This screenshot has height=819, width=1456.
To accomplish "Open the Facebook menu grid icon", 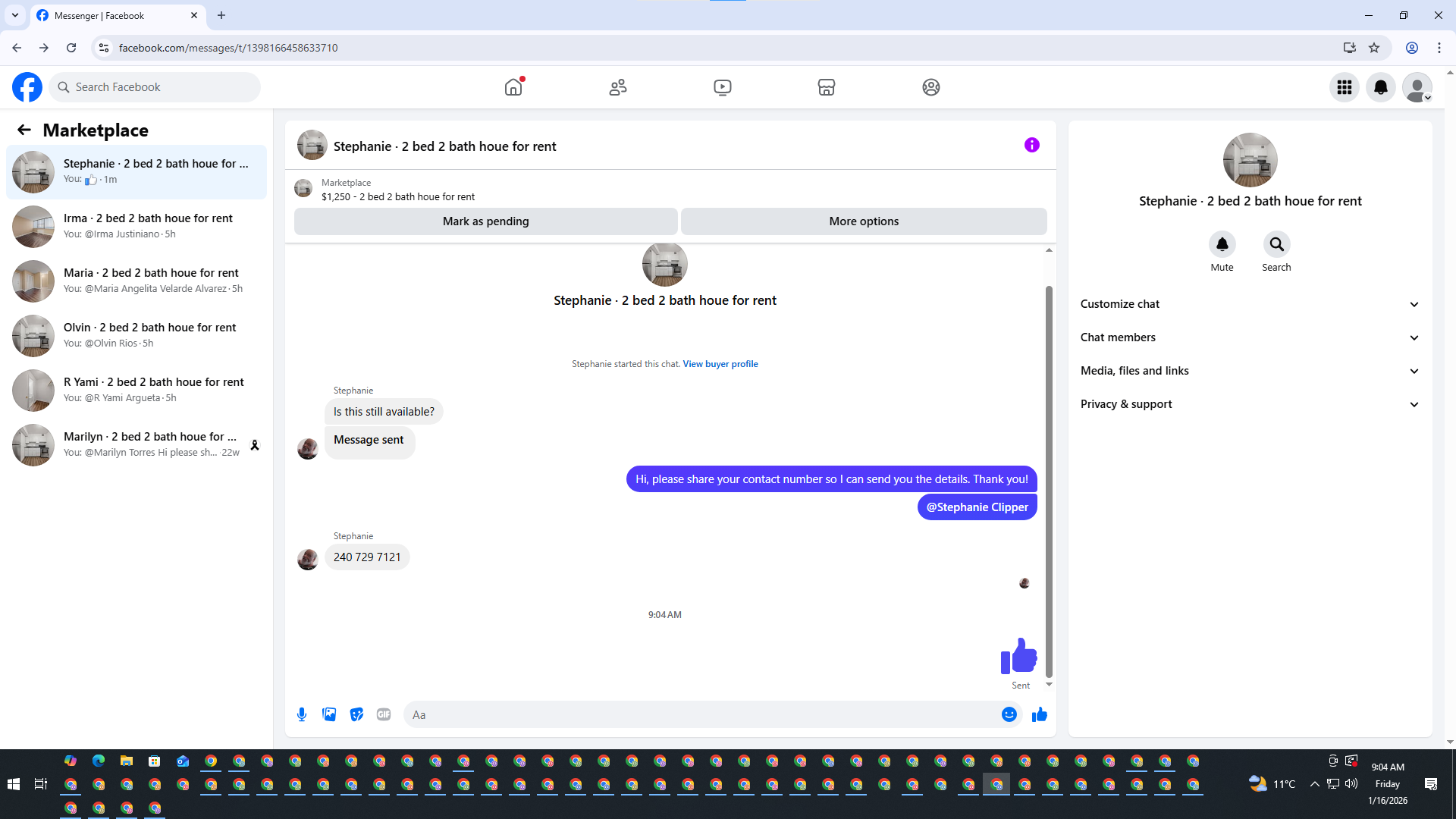I will coord(1345,87).
